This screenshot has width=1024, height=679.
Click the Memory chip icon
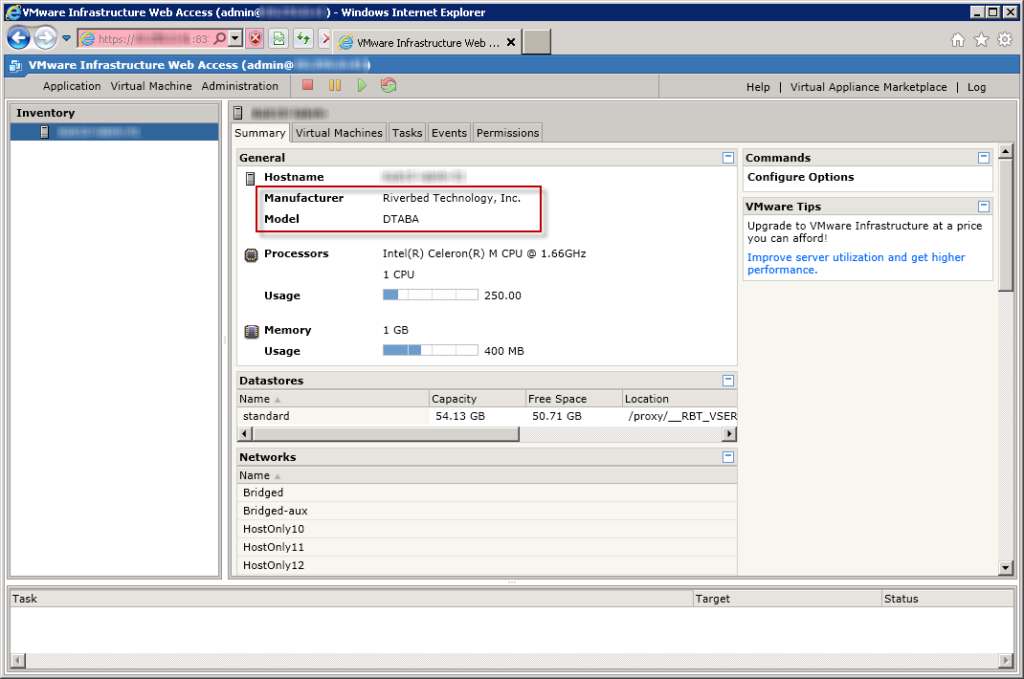251,331
